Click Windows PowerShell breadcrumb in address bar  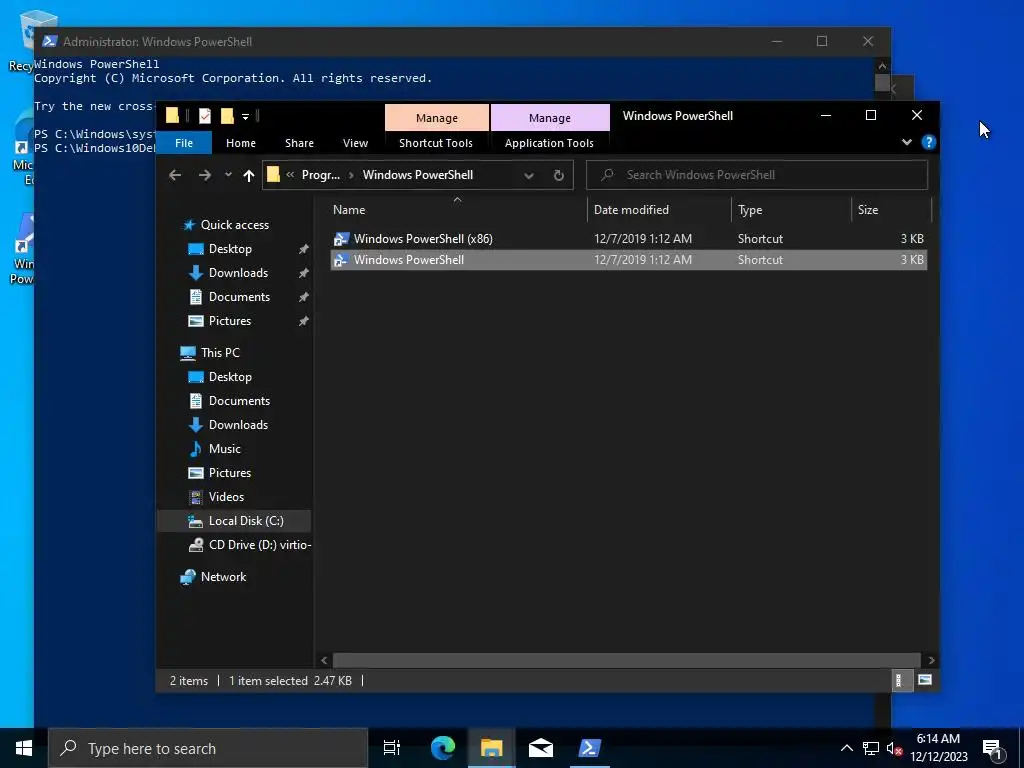coord(418,175)
